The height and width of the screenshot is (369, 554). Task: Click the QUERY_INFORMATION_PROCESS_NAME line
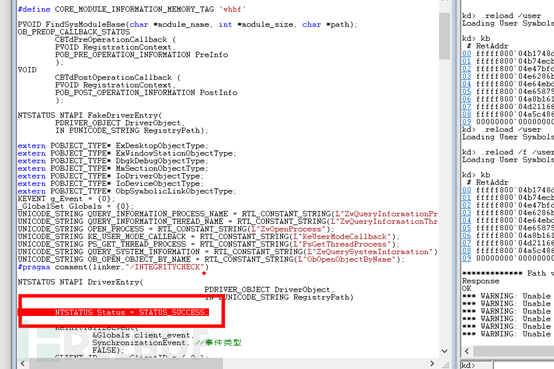[x=228, y=214]
